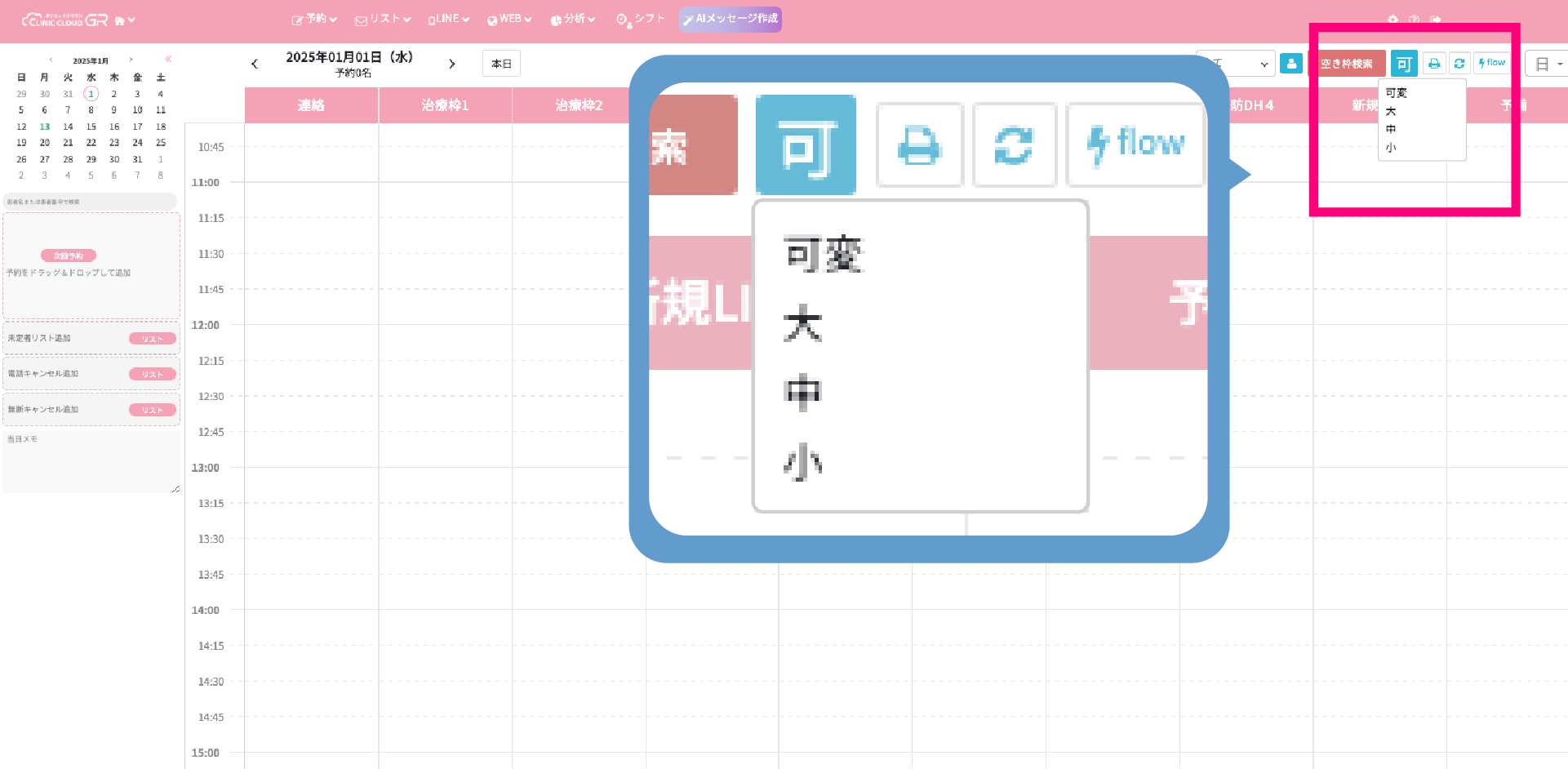Click the flow lightning button
Image resolution: width=1568 pixels, height=769 pixels.
tap(1492, 64)
